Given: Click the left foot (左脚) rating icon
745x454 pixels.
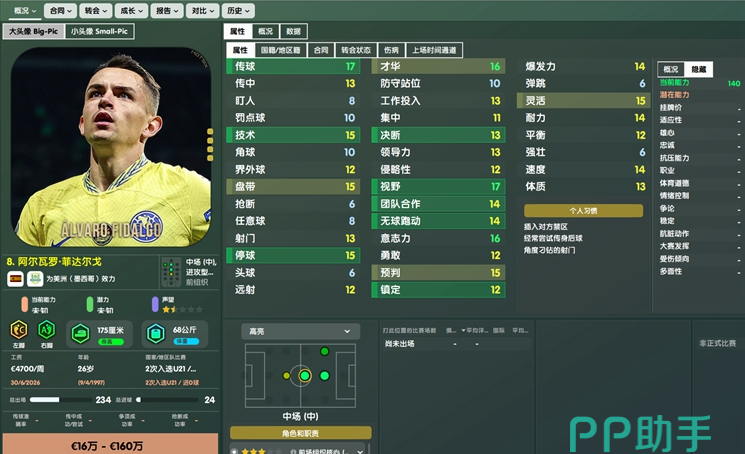Looking at the screenshot, I should point(19,329).
